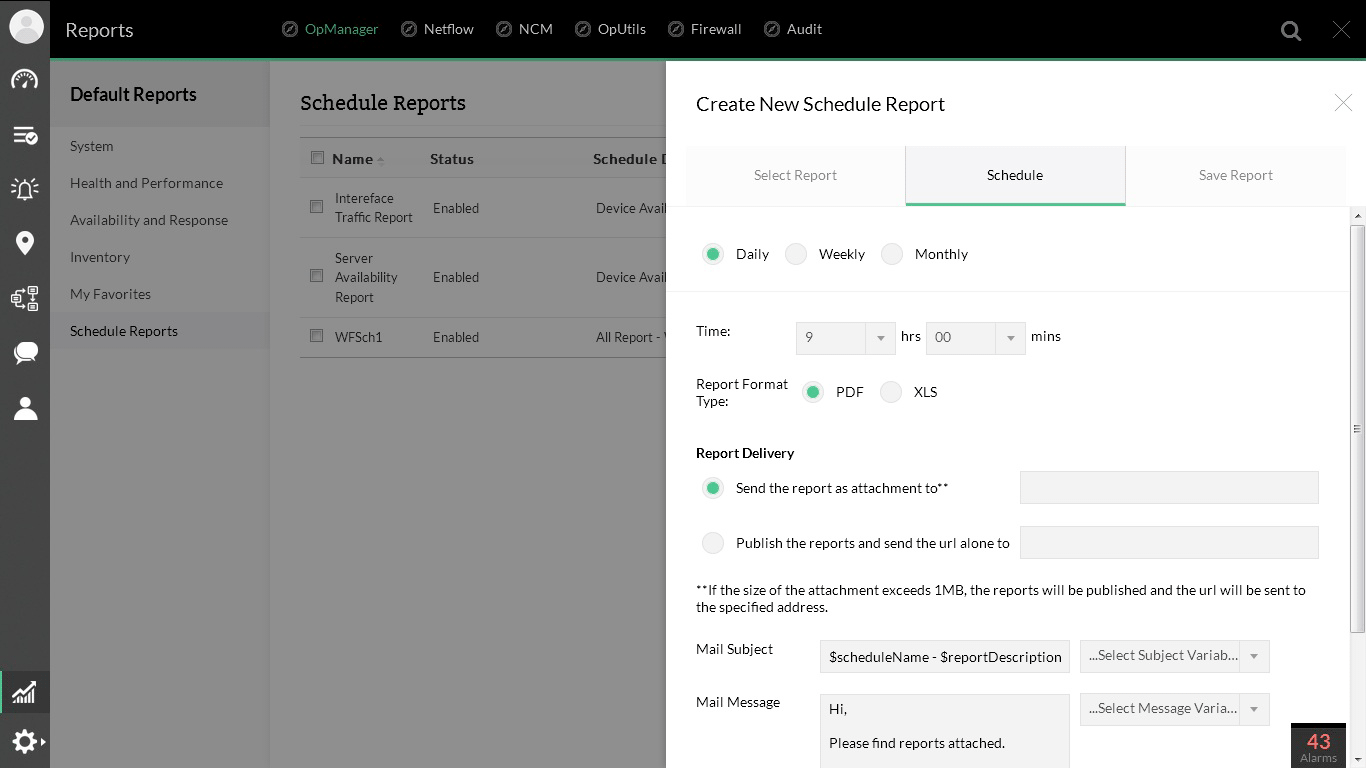
Task: Check the WFSch1 report checkbox
Action: click(x=317, y=336)
